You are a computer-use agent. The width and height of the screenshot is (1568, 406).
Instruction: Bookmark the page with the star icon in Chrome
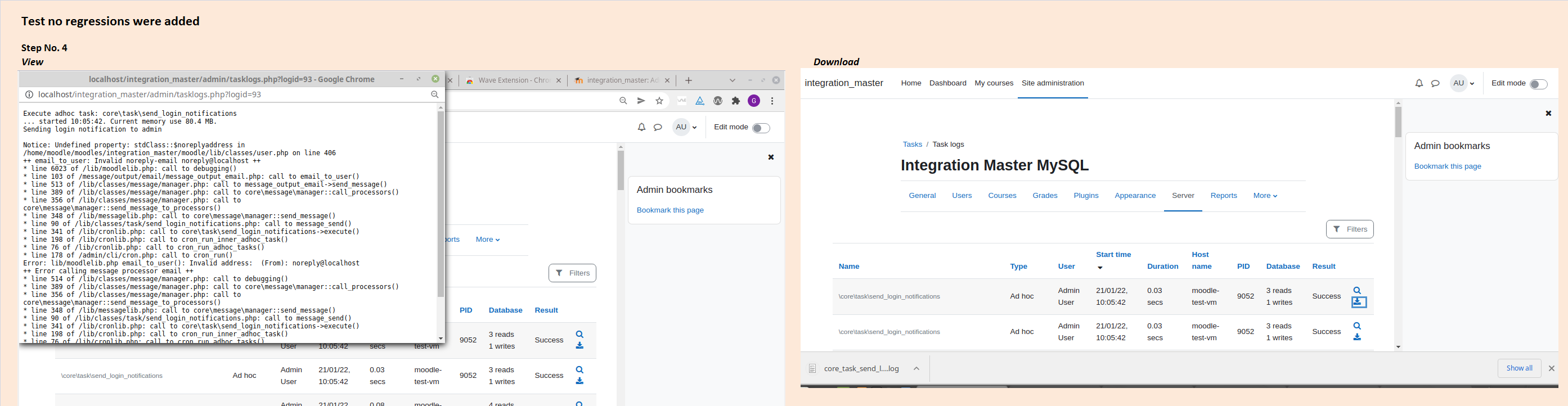(x=659, y=101)
